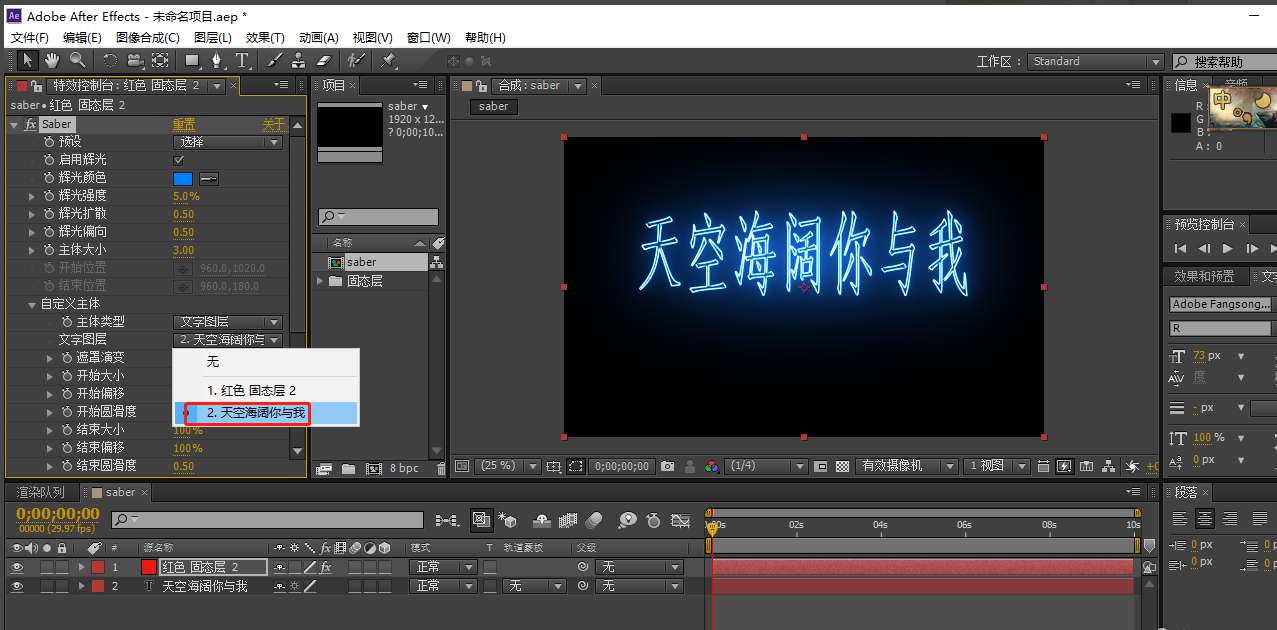This screenshot has height=630, width=1277.
Task: Select the Hand tool
Action: [x=52, y=61]
